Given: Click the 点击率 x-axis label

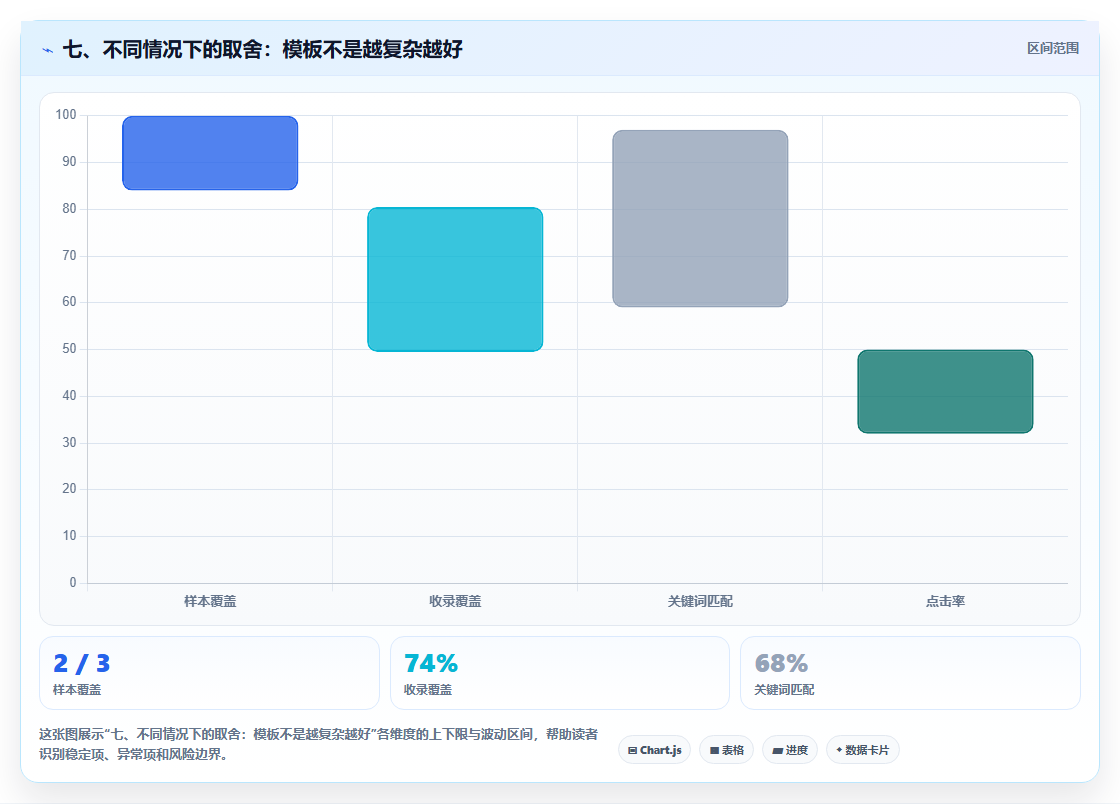Looking at the screenshot, I should [x=945, y=601].
